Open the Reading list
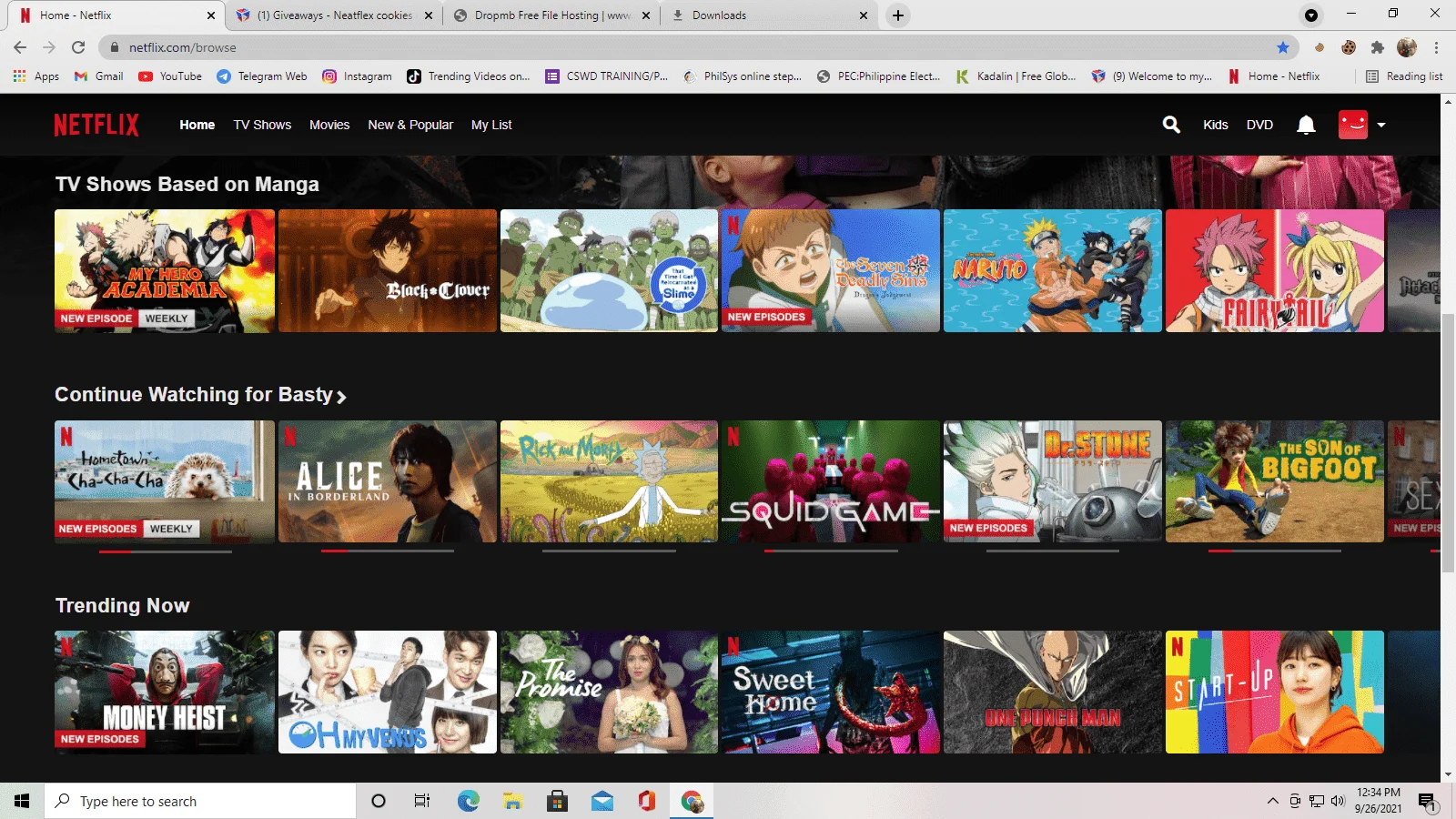 click(x=1404, y=76)
